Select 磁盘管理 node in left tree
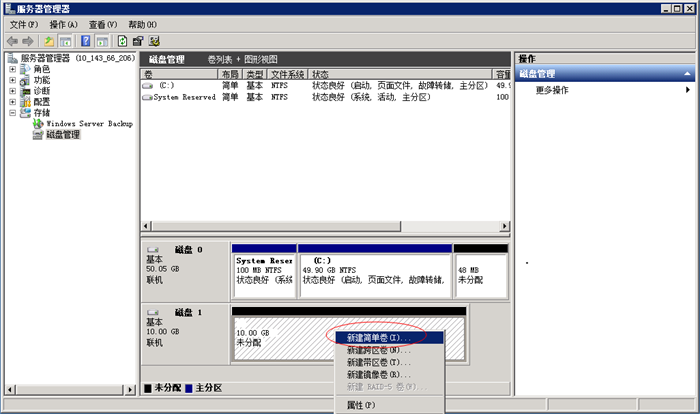This screenshot has width=700, height=414. (x=62, y=135)
